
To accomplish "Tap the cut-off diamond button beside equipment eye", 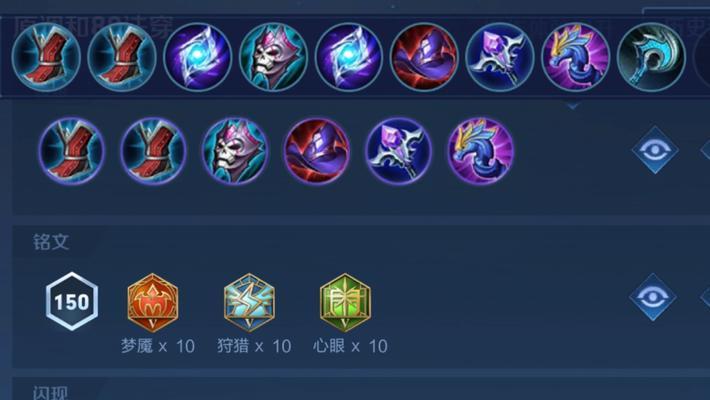I will (705, 150).
